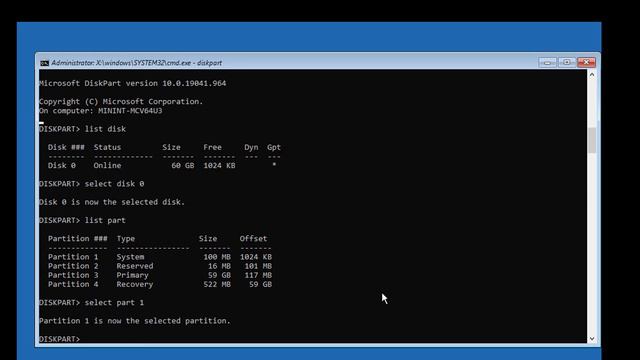
Task: Click the 'Online' status value
Action: (x=107, y=166)
